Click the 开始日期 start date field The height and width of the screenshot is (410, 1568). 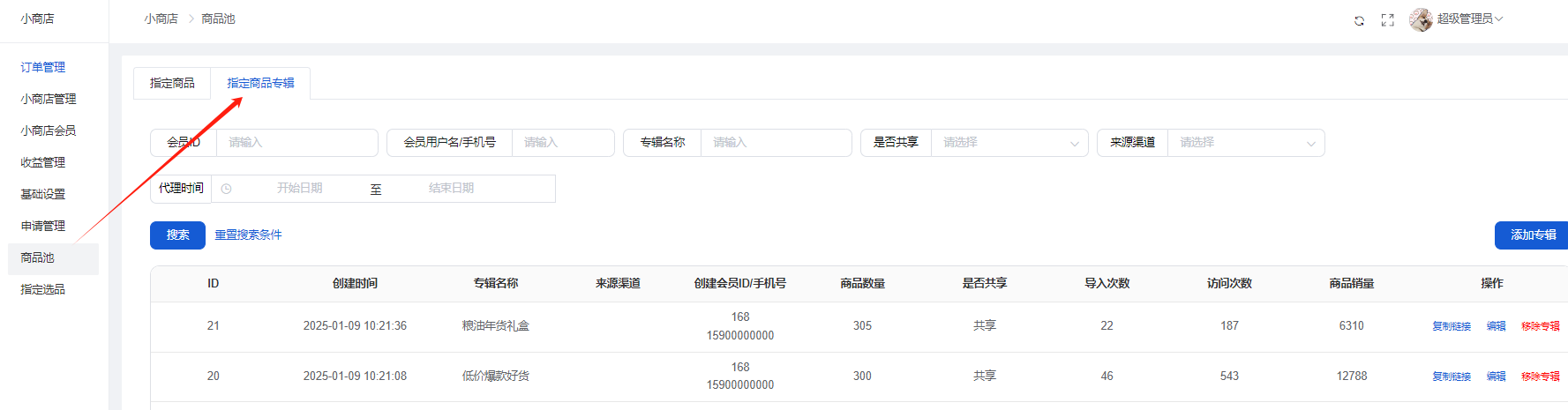(x=300, y=189)
